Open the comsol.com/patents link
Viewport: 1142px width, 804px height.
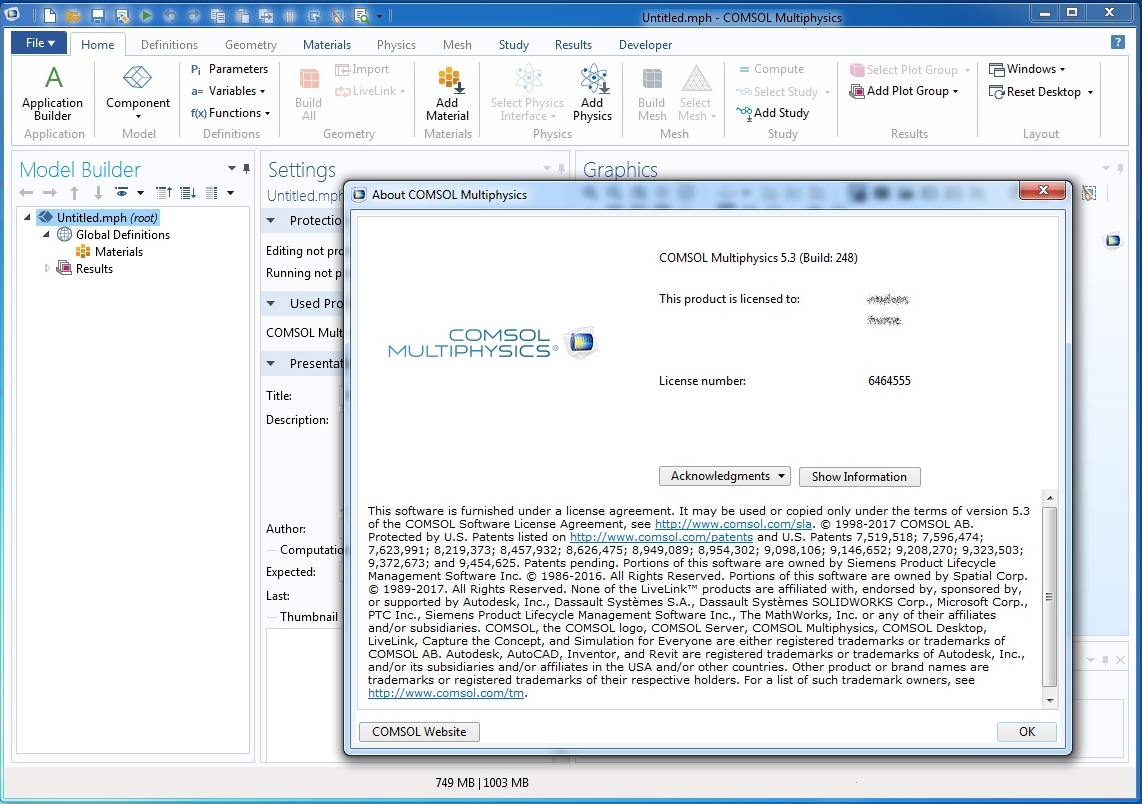coord(661,537)
